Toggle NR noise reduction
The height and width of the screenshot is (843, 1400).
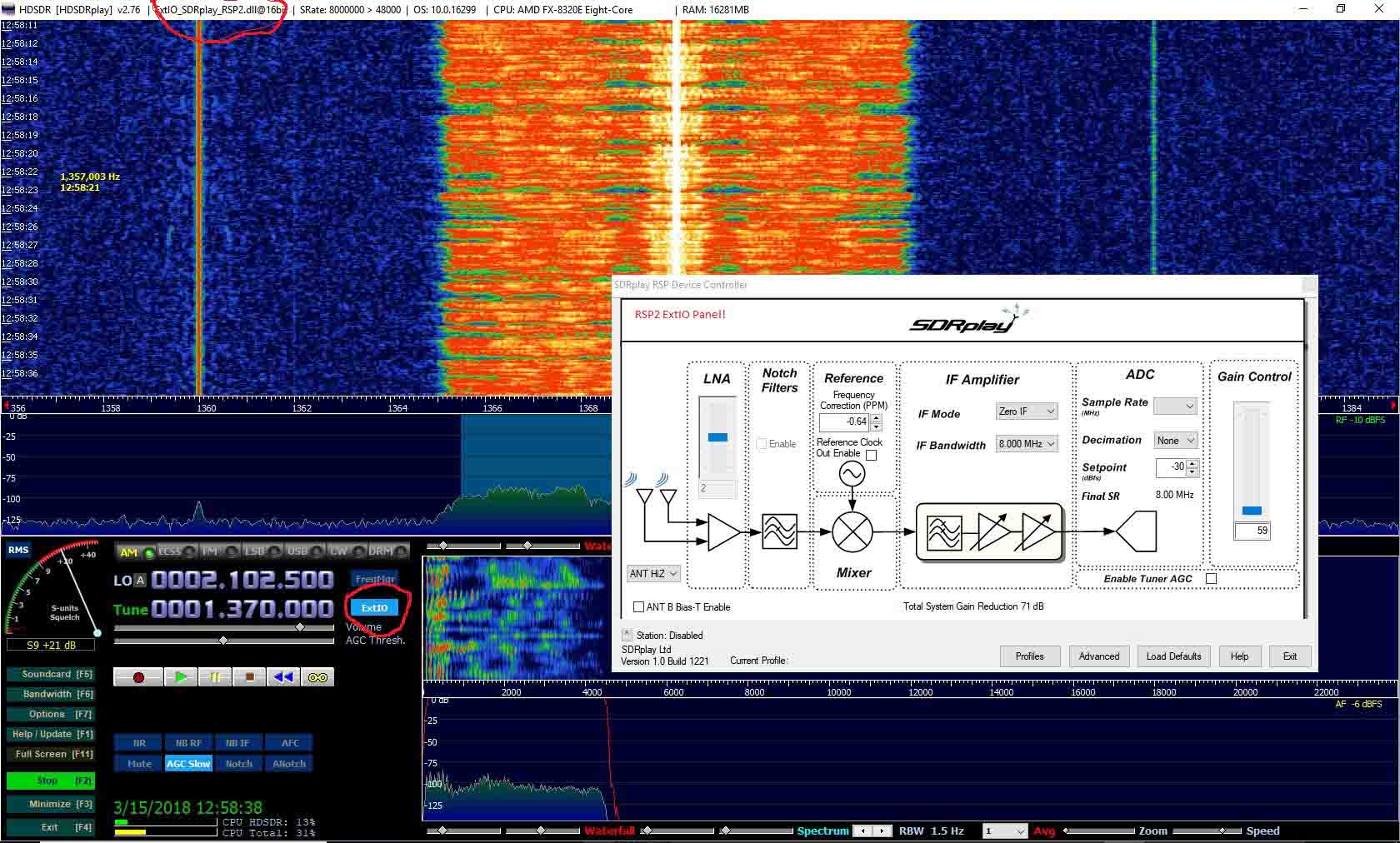click(x=139, y=743)
